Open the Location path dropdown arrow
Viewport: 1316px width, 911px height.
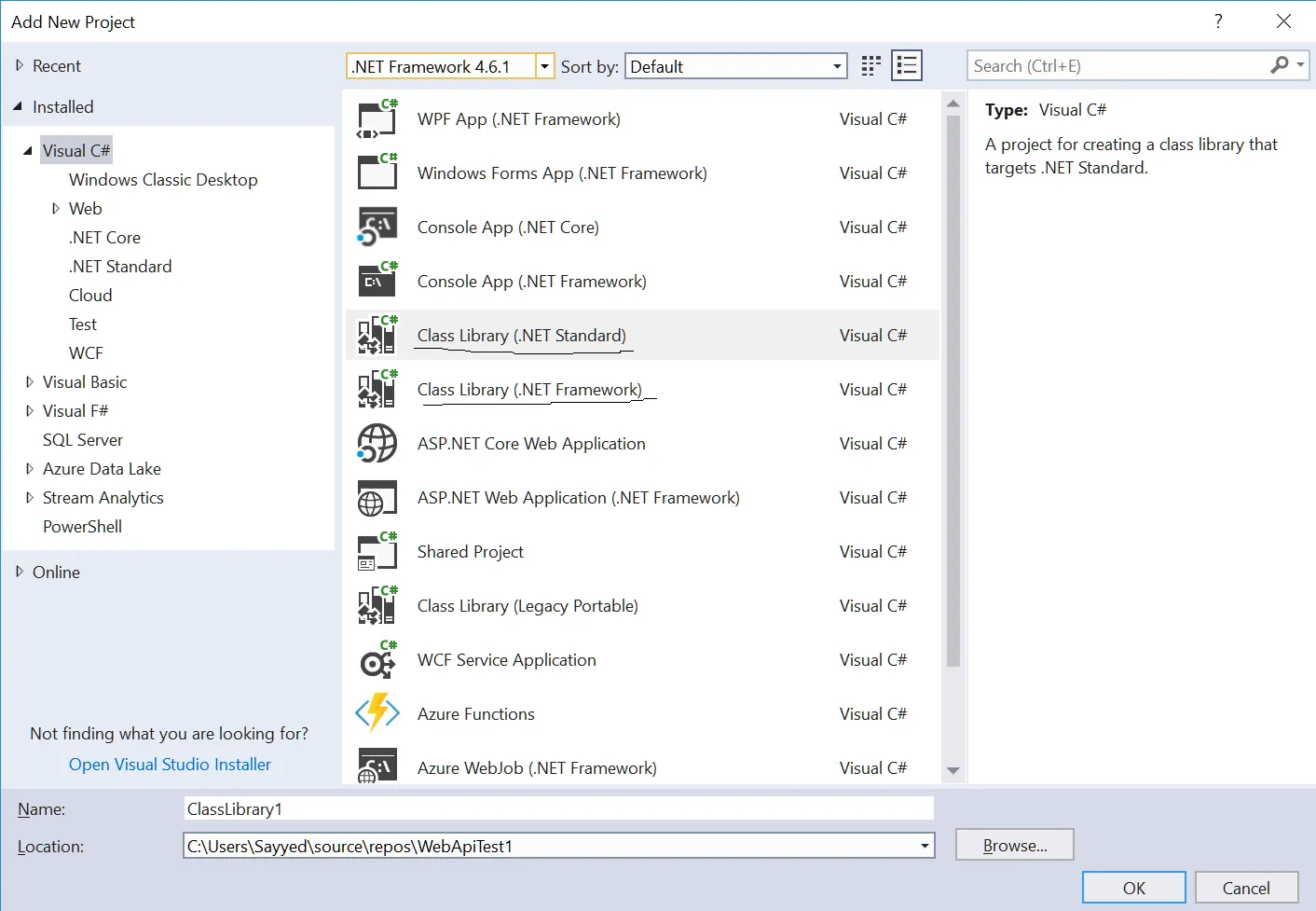(925, 847)
